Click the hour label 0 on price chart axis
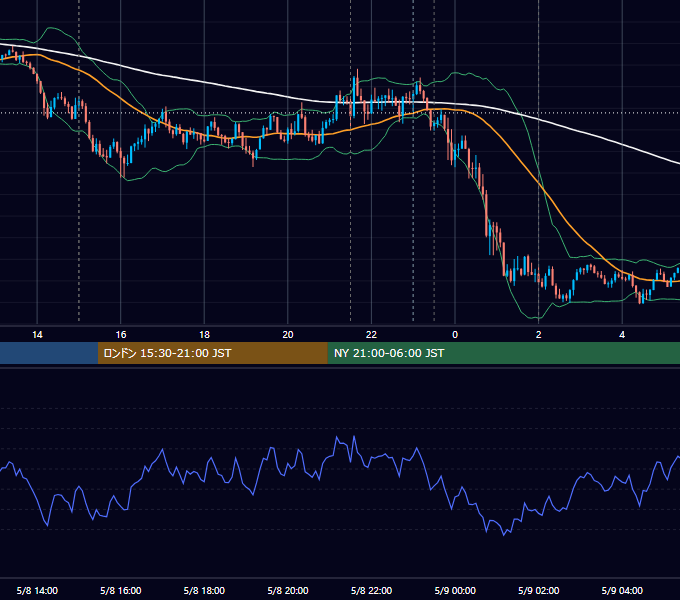 coord(455,335)
